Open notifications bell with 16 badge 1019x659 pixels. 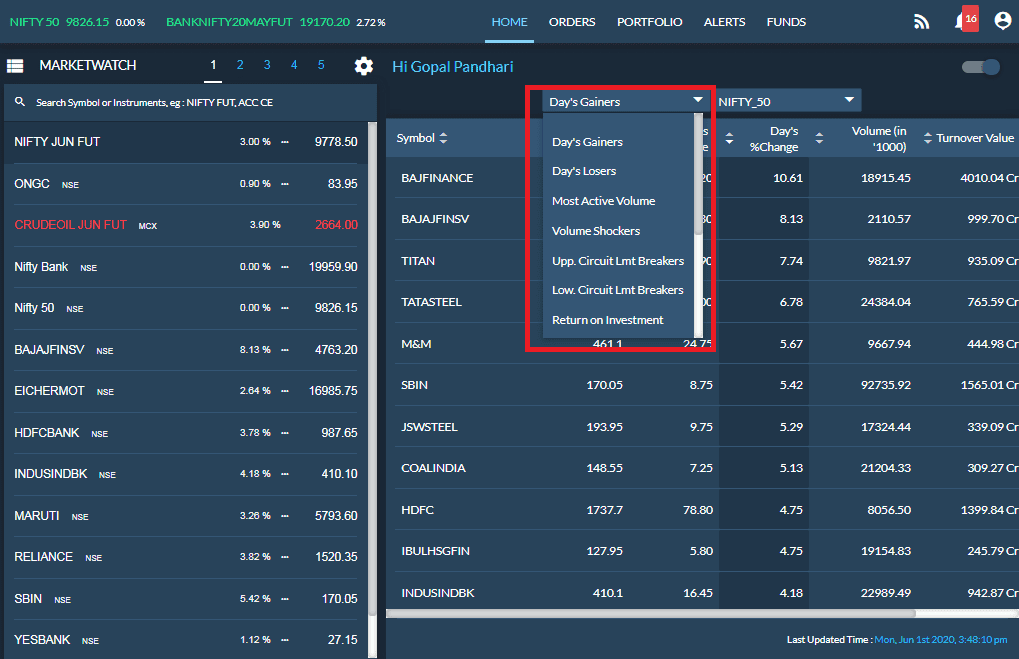[x=966, y=20]
